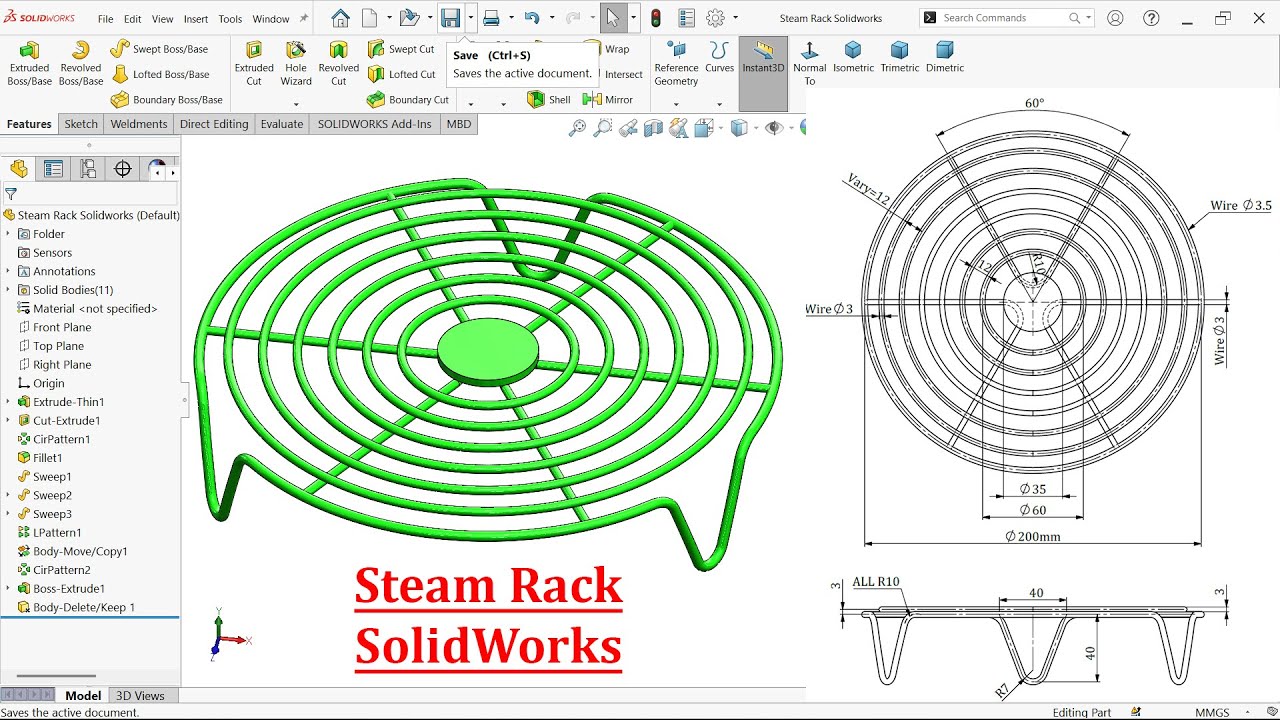Screen dimensions: 1280x720
Task: Click the Search Commands field
Action: (1006, 18)
